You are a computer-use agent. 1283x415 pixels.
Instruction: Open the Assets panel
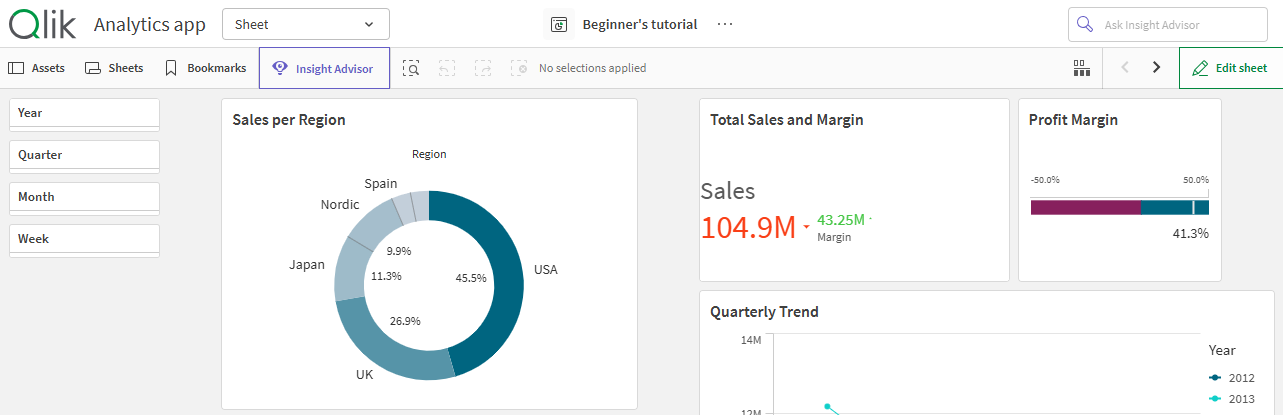click(37, 68)
